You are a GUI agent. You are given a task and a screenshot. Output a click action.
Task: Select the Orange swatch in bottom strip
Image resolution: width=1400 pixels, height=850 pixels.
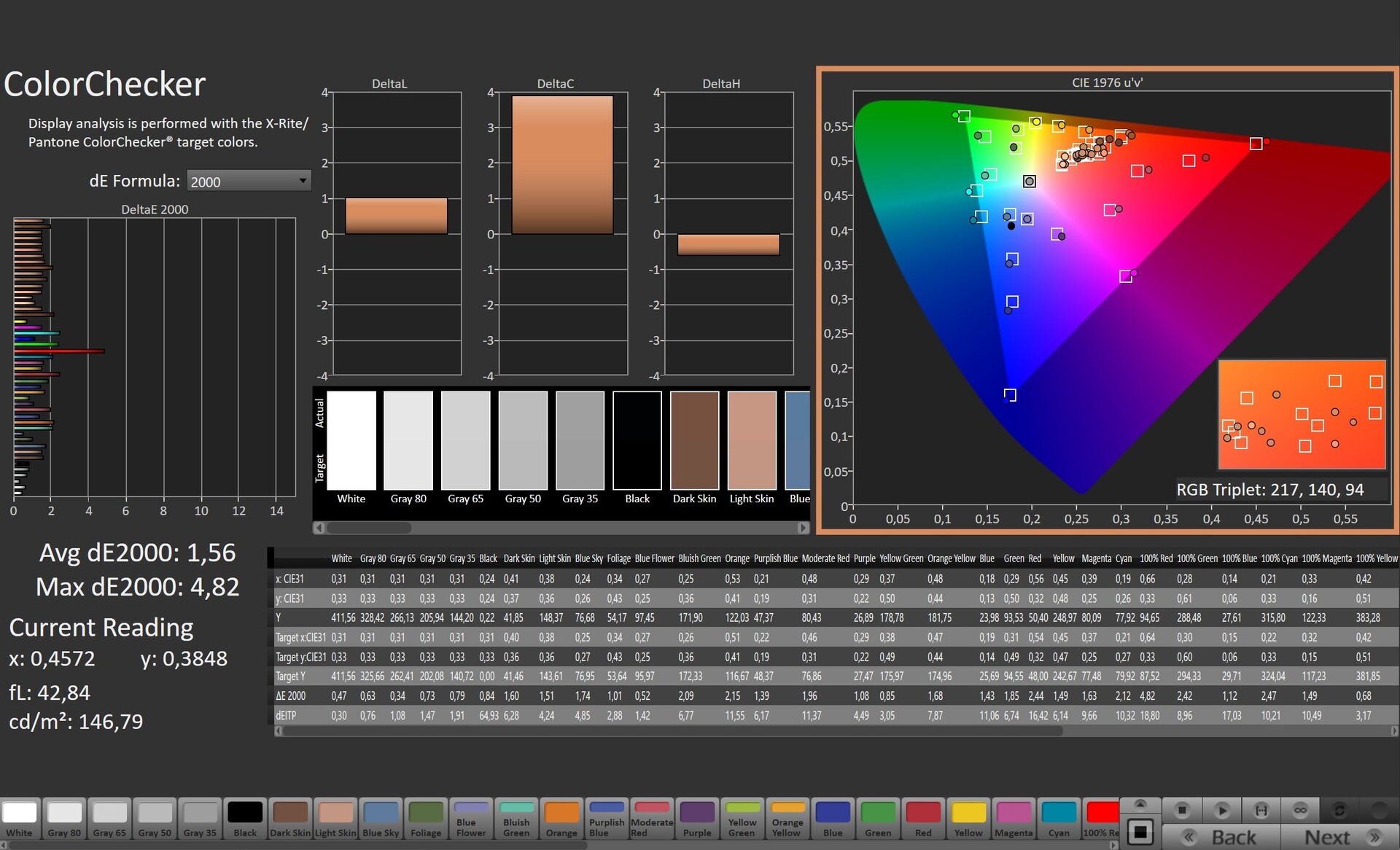click(561, 819)
